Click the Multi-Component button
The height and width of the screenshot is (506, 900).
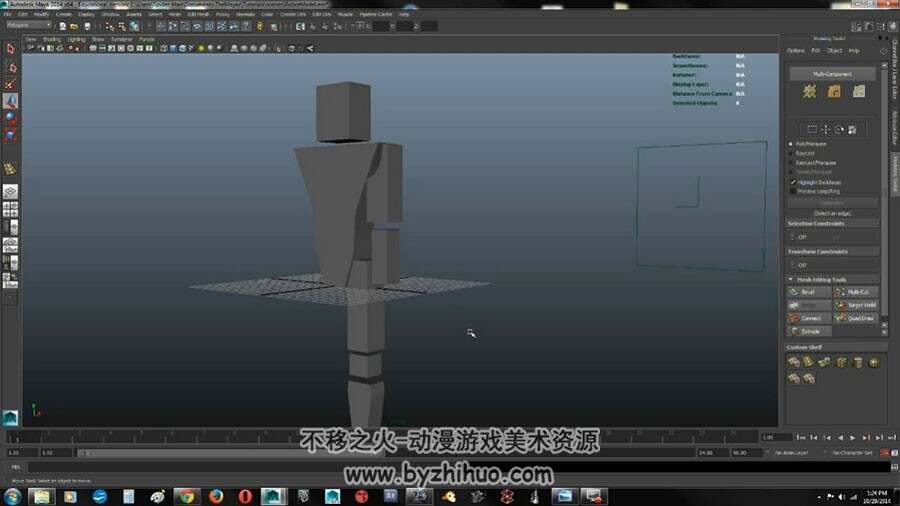point(832,74)
